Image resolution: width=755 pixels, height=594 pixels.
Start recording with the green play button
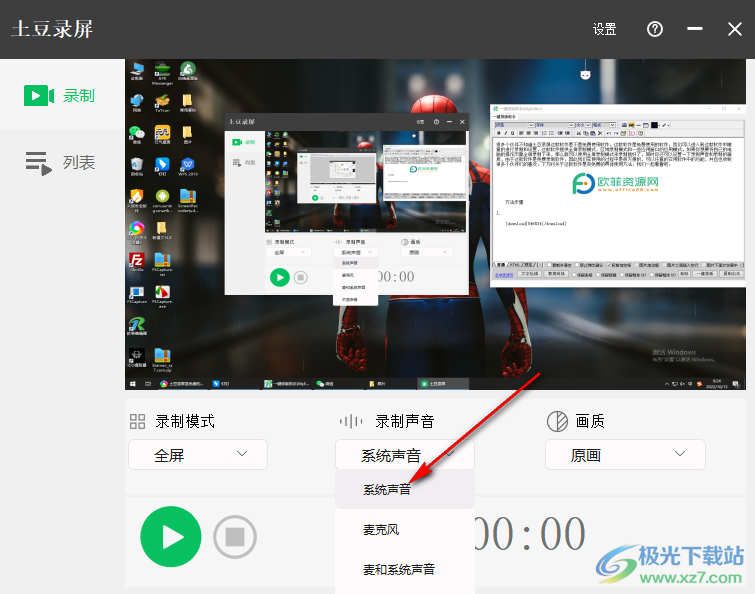pos(171,536)
